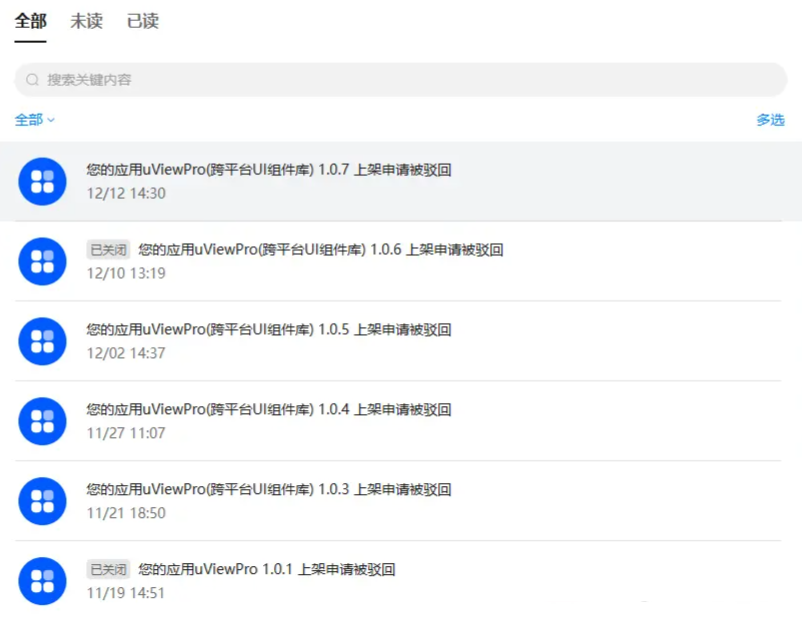802x617 pixels.
Task: Focus the 搜索关键内容 search field
Action: click(x=400, y=80)
